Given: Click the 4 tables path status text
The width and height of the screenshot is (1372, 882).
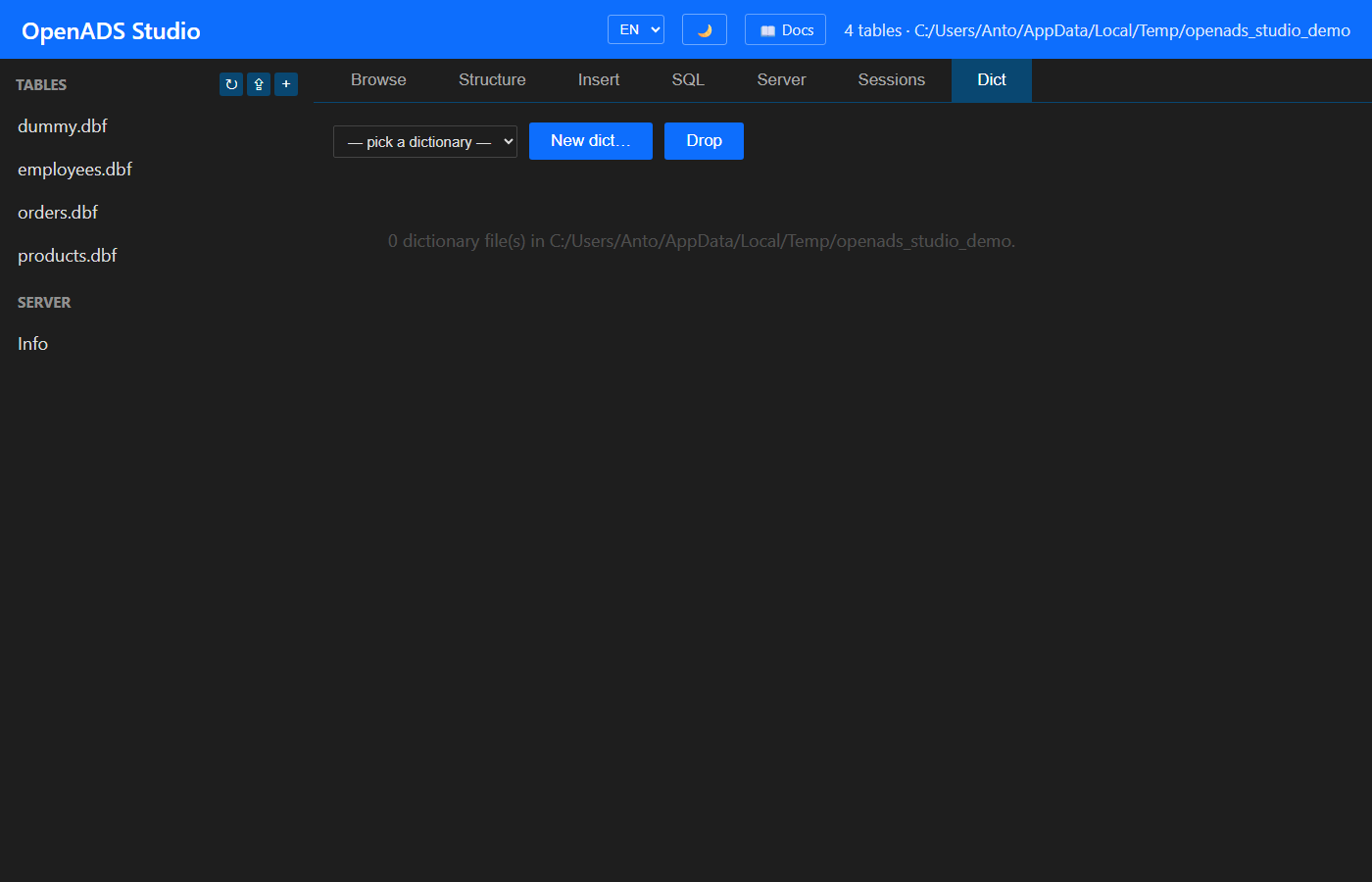Looking at the screenshot, I should point(1097,30).
